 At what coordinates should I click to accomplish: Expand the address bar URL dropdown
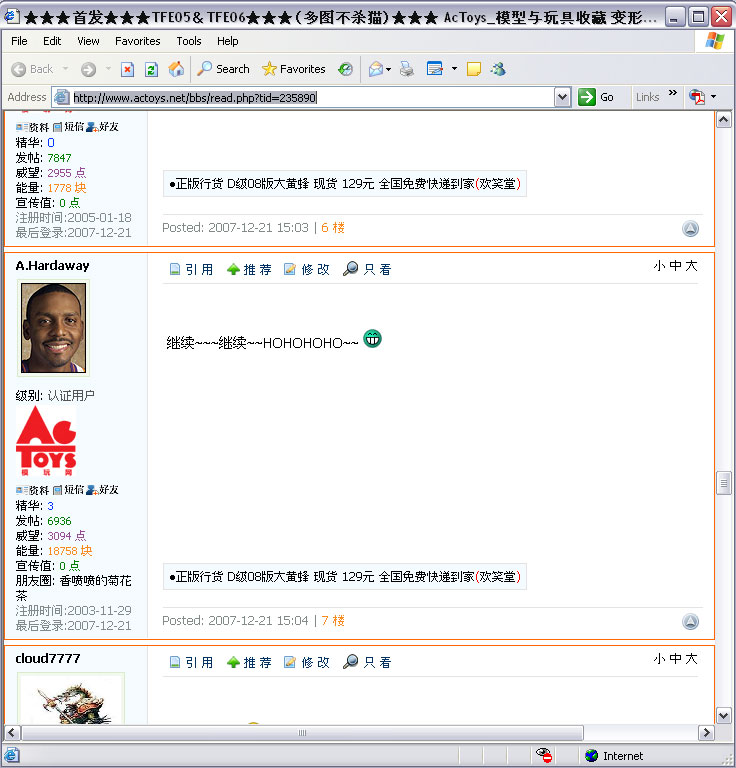pos(563,97)
